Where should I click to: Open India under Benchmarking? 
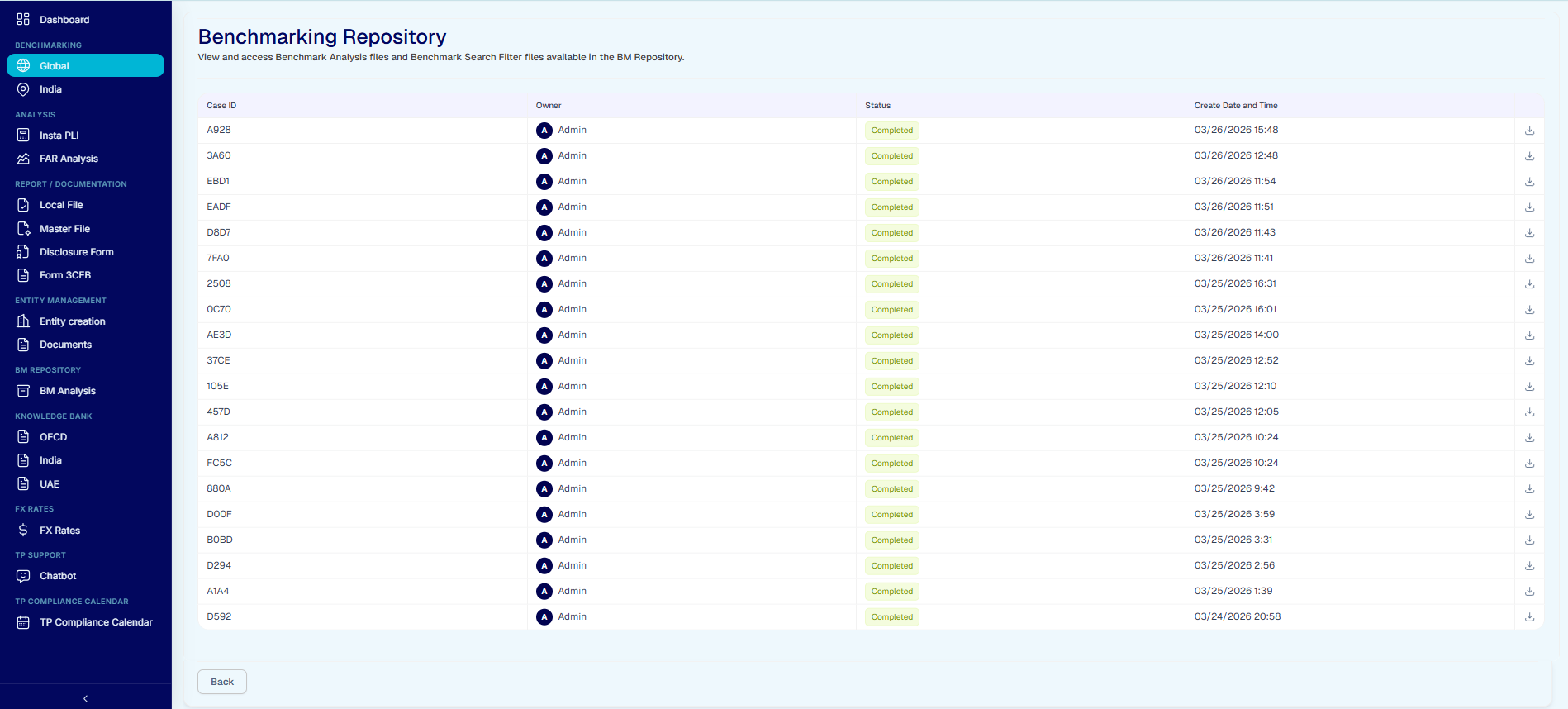85,89
